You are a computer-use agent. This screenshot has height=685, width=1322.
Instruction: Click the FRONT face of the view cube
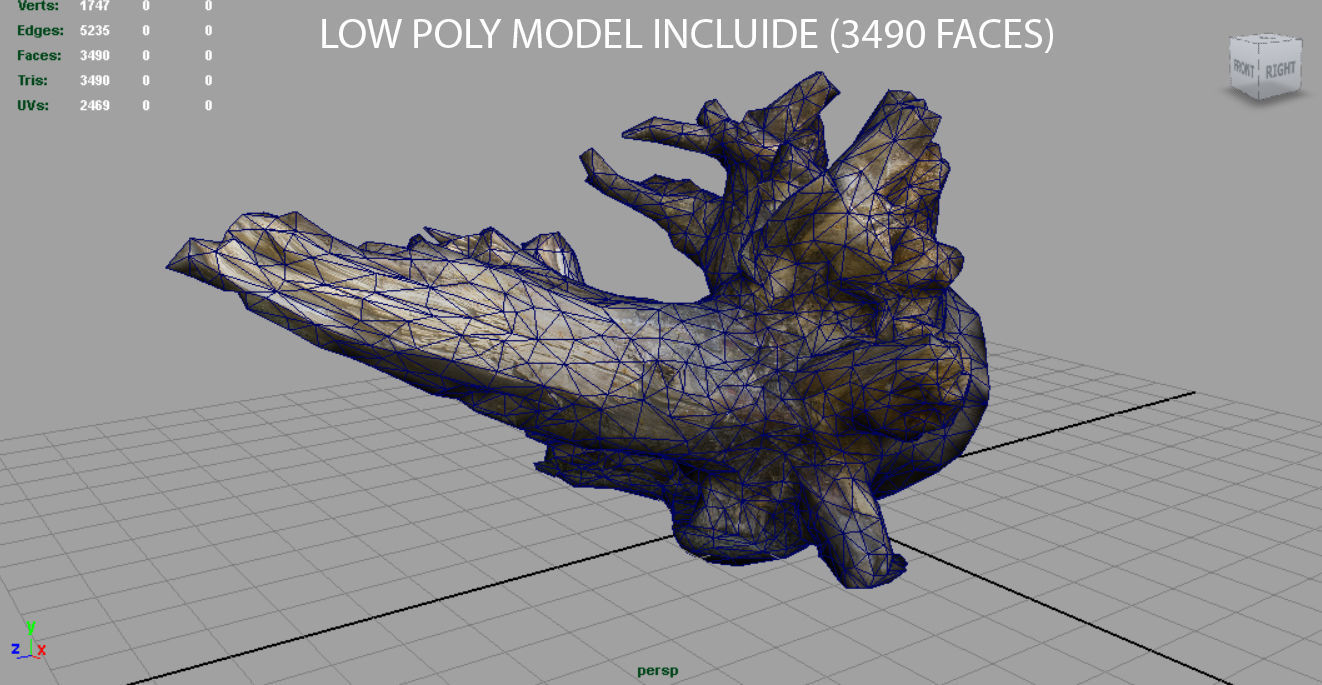1244,70
